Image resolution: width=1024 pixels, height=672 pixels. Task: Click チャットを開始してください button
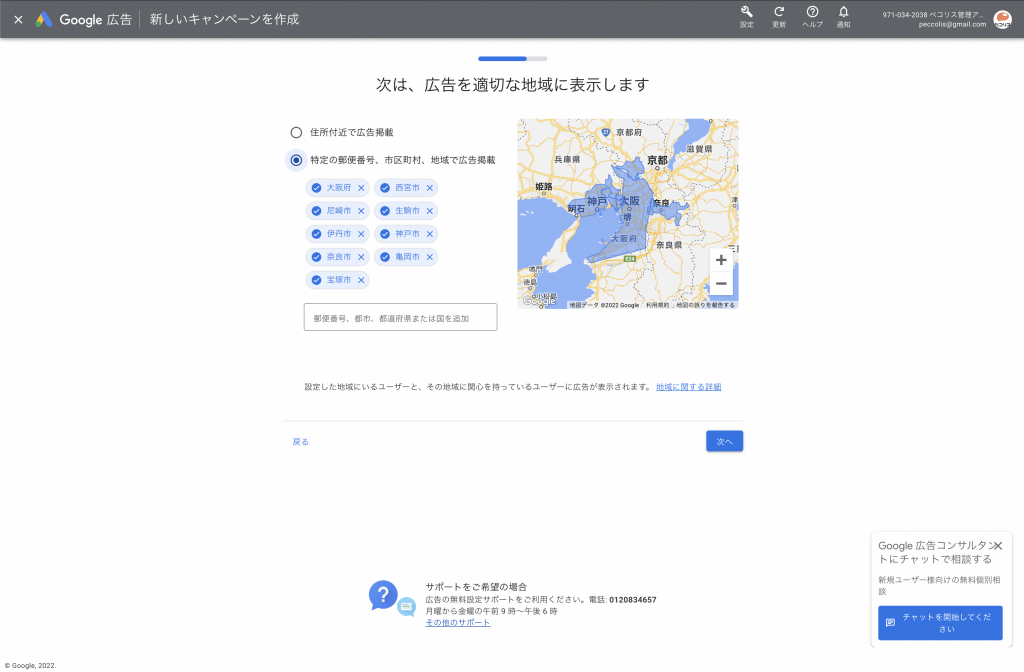coord(940,623)
